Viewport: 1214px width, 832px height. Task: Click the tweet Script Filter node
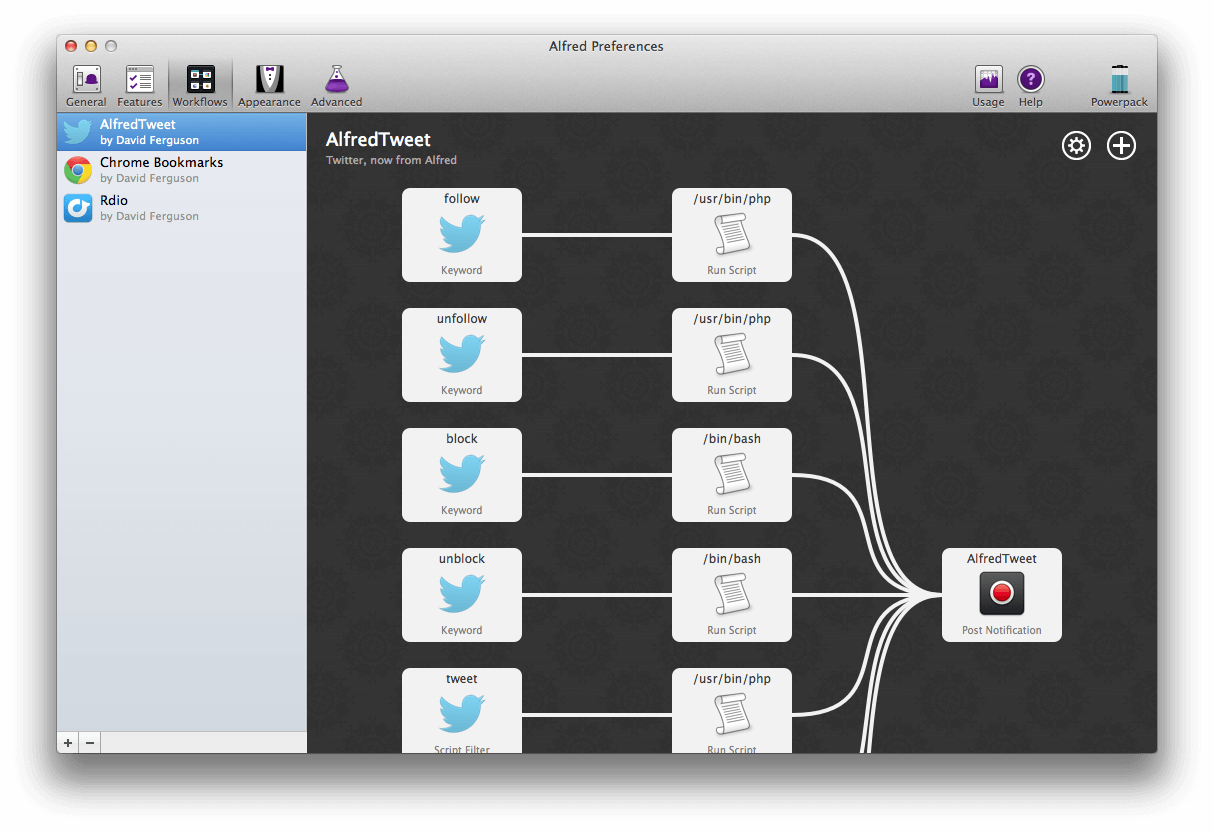(461, 710)
